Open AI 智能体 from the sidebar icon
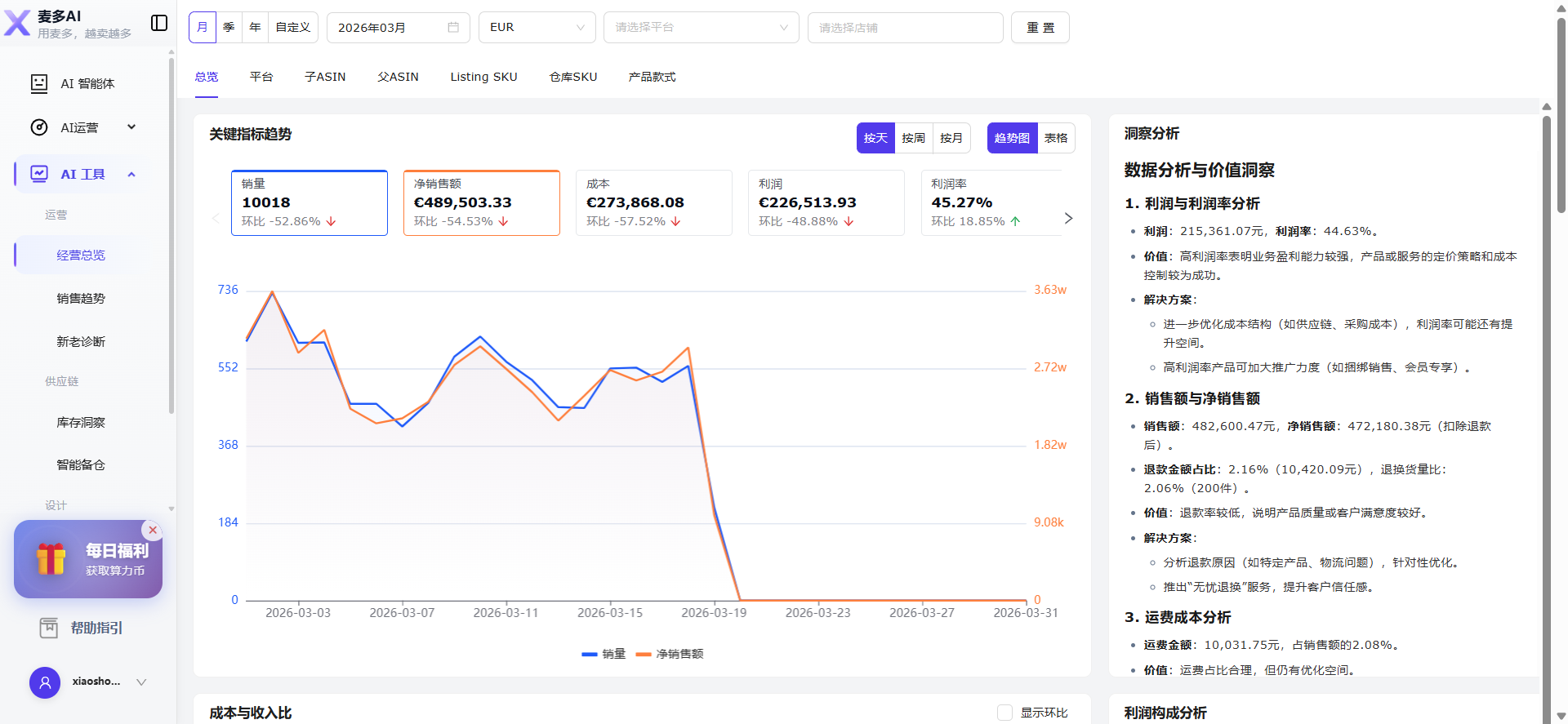Viewport: 1568px width, 724px height. [39, 83]
